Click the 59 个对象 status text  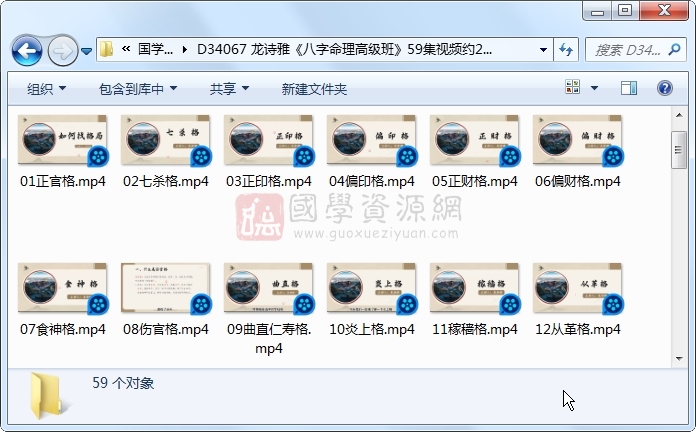click(x=123, y=383)
